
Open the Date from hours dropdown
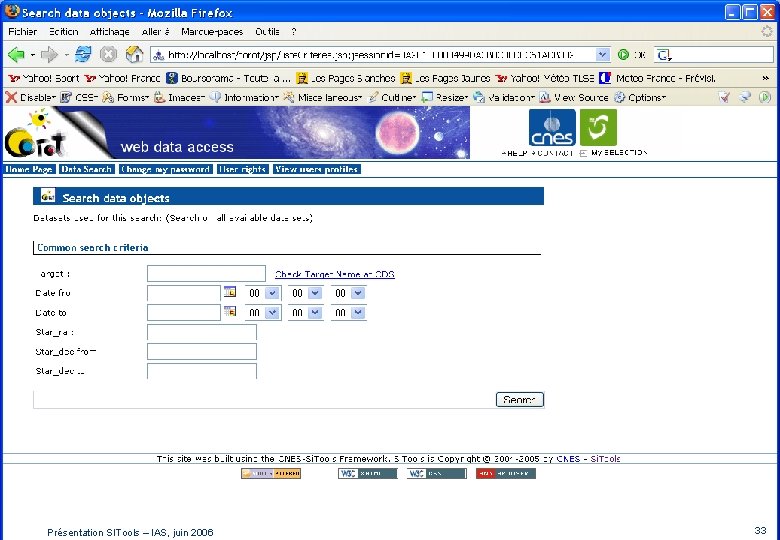click(x=272, y=293)
